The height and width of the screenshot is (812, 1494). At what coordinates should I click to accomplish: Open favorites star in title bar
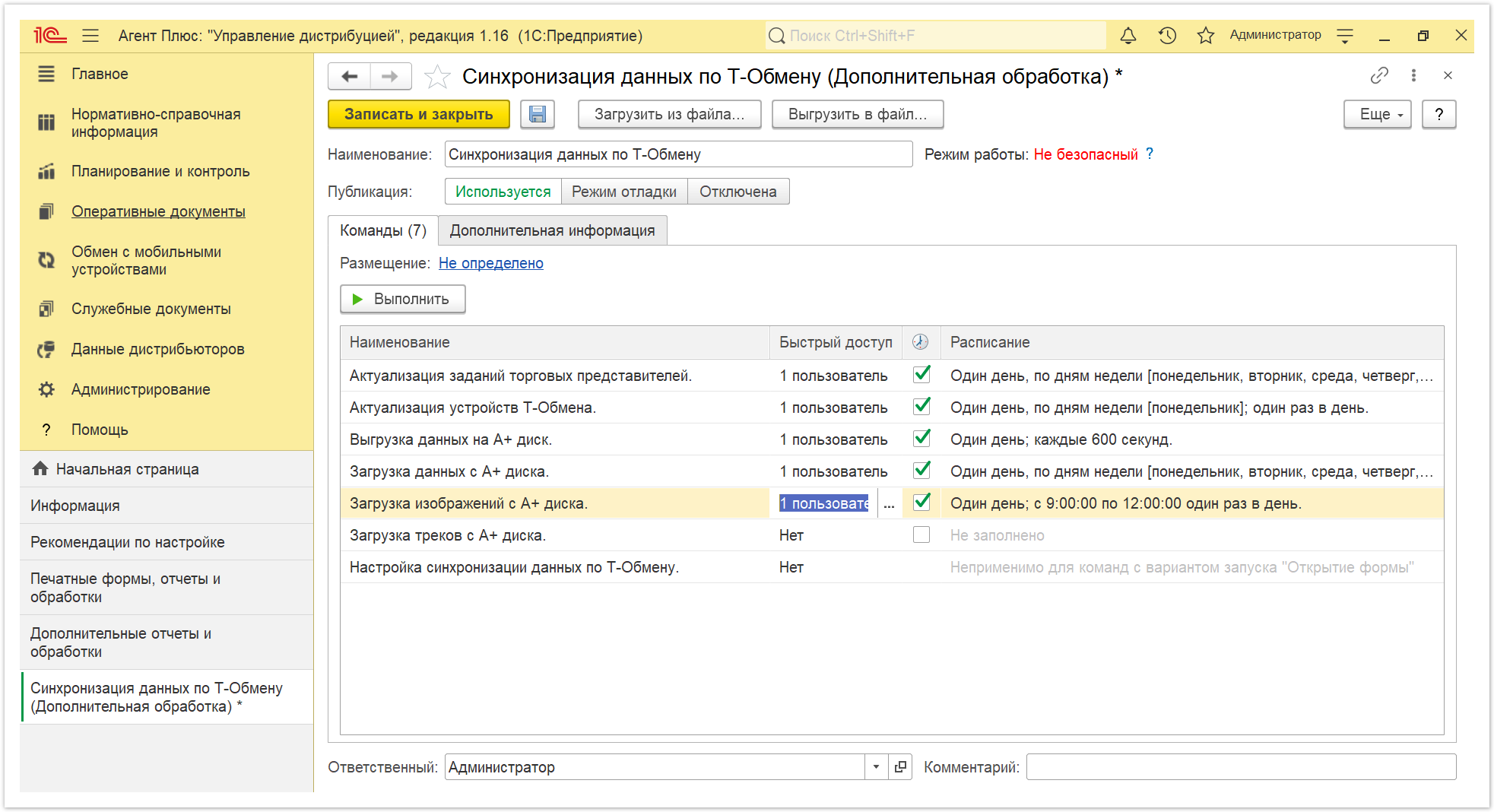point(1206,36)
